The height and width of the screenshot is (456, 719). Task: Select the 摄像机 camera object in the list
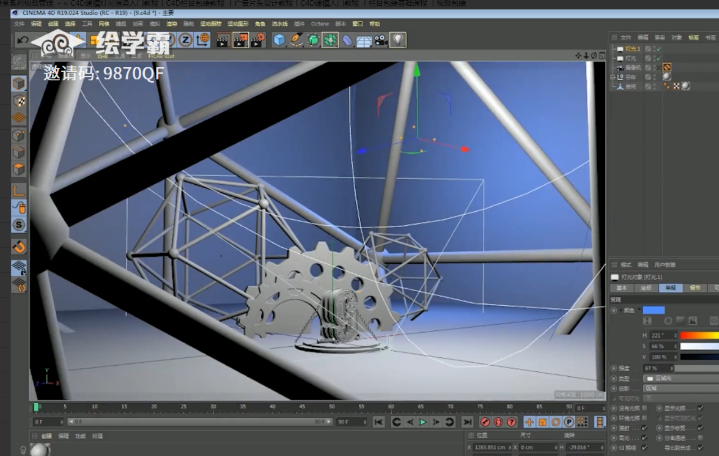coord(633,67)
